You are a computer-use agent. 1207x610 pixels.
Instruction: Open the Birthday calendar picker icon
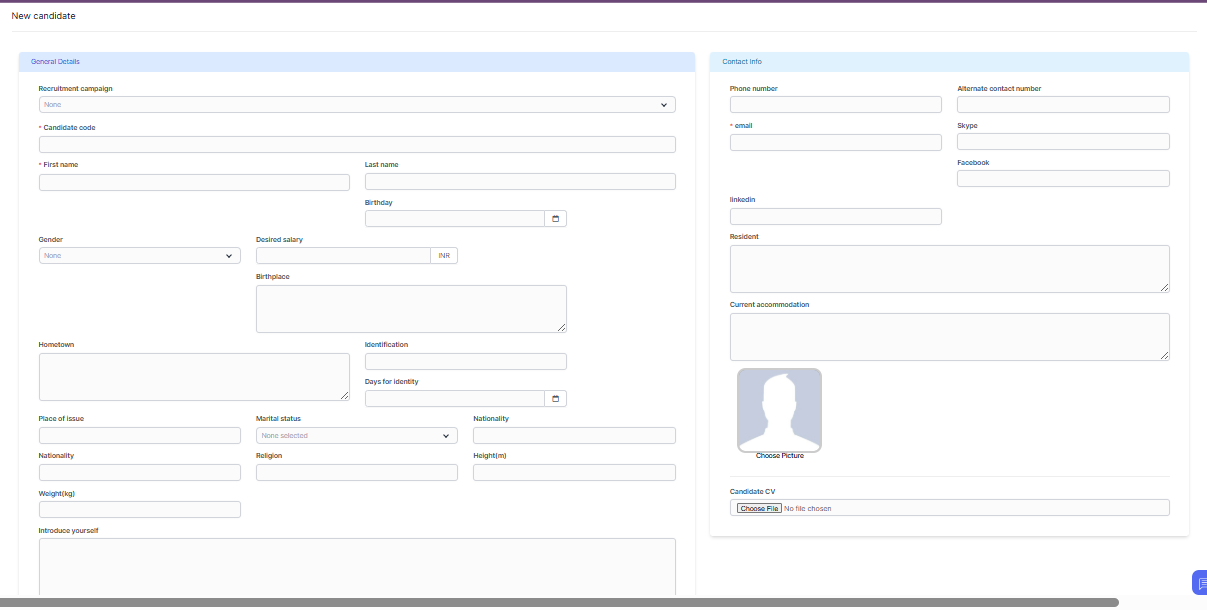tap(555, 219)
